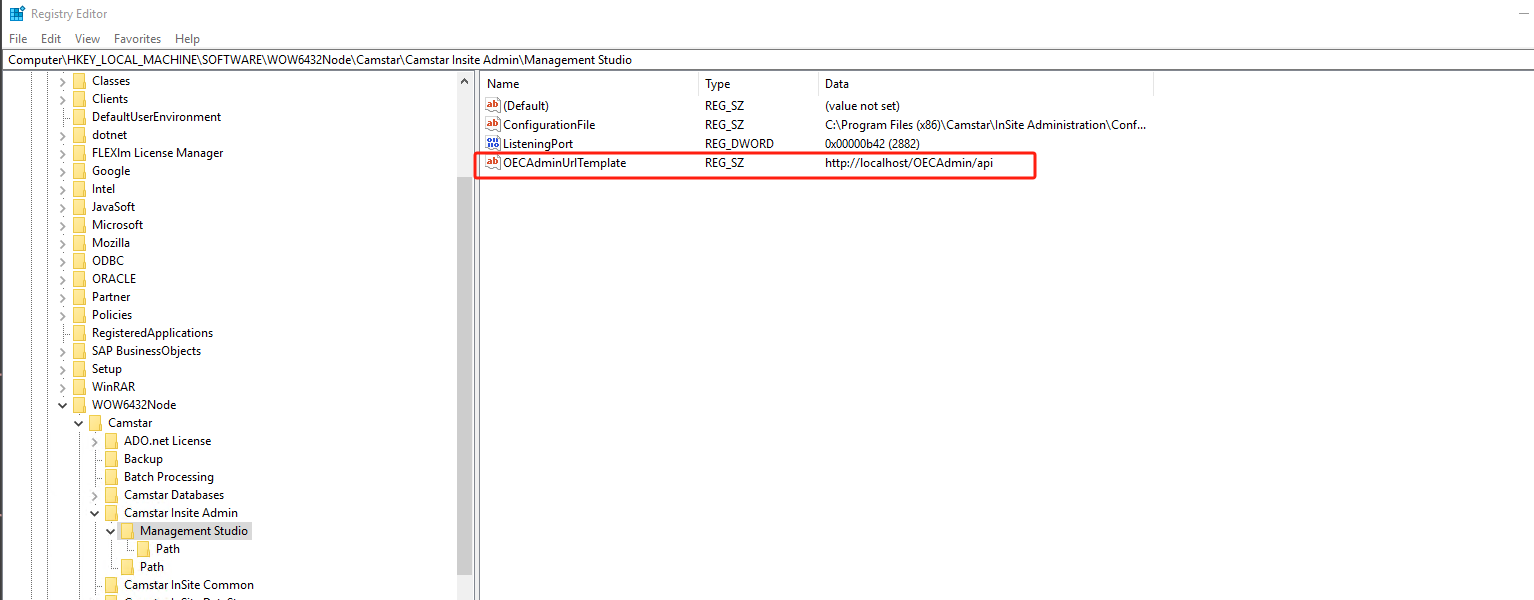1534x600 pixels.
Task: Collapse the WOW6432Node key
Action: tap(63, 405)
